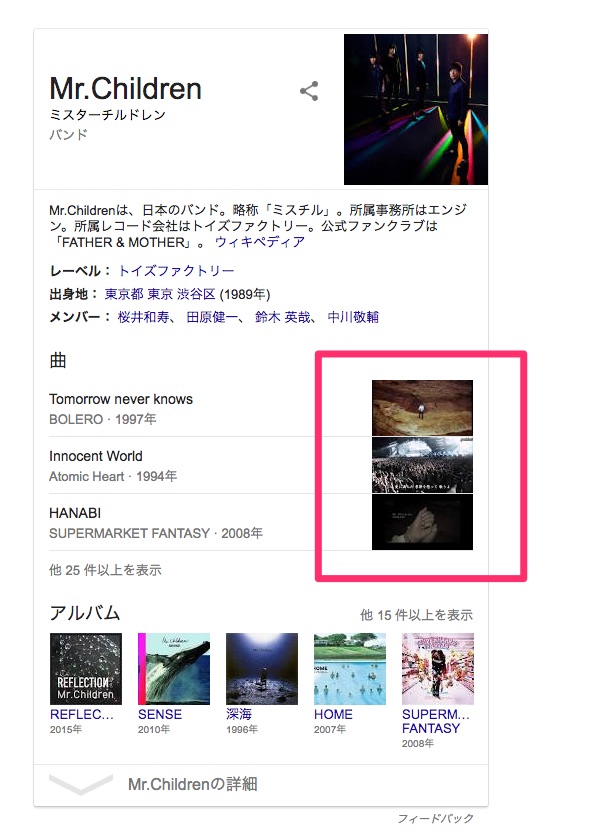Open the ウィキペディア link
Image resolution: width=600 pixels, height=838 pixels.
pyautogui.click(x=260, y=242)
